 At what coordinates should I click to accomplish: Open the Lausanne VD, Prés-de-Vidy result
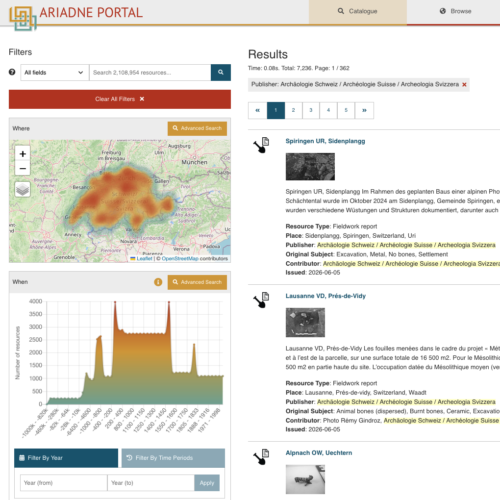coord(326,296)
